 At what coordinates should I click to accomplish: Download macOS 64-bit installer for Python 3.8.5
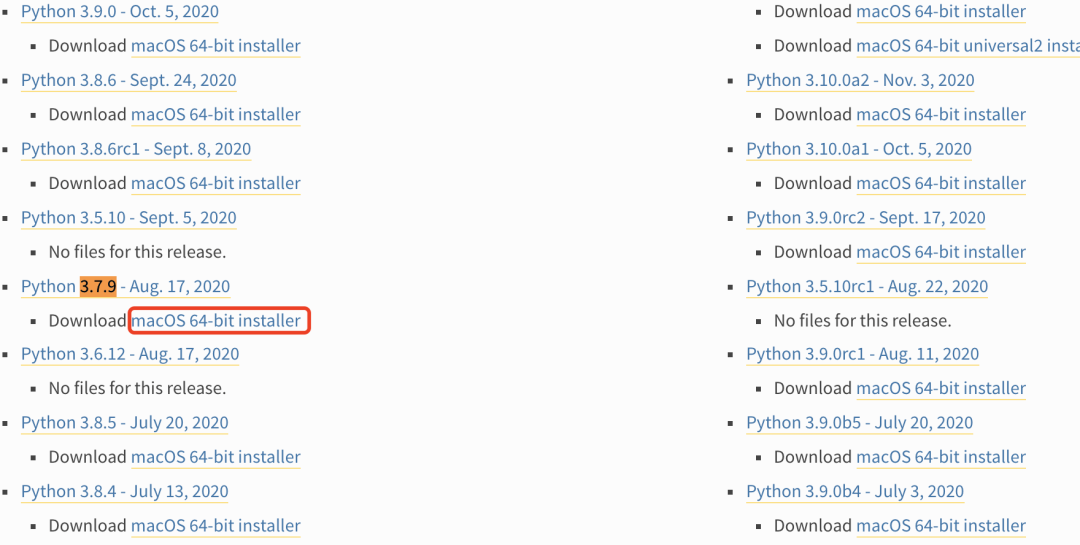click(216, 457)
